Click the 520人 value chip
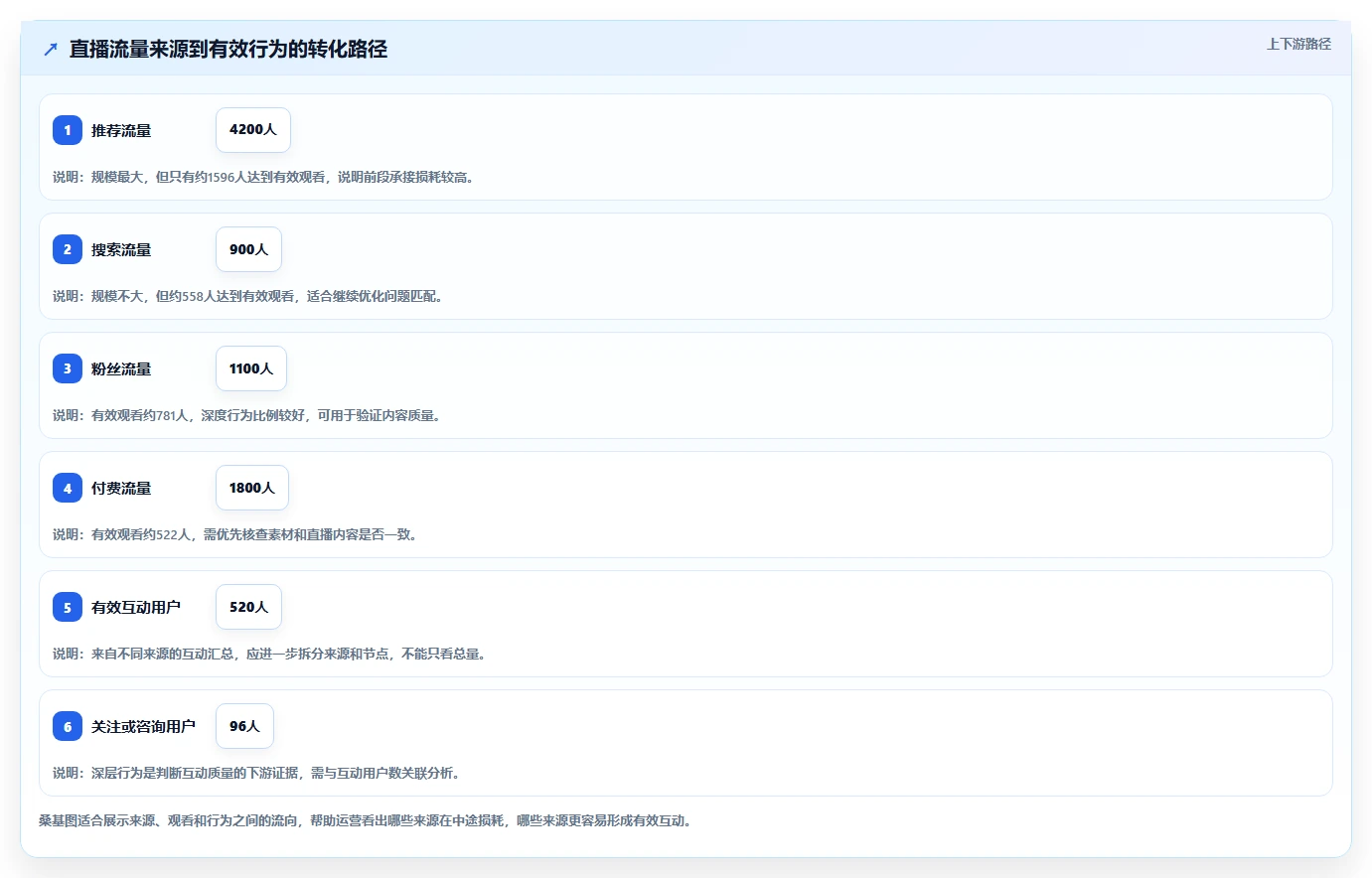The height and width of the screenshot is (878, 1372). 248,607
